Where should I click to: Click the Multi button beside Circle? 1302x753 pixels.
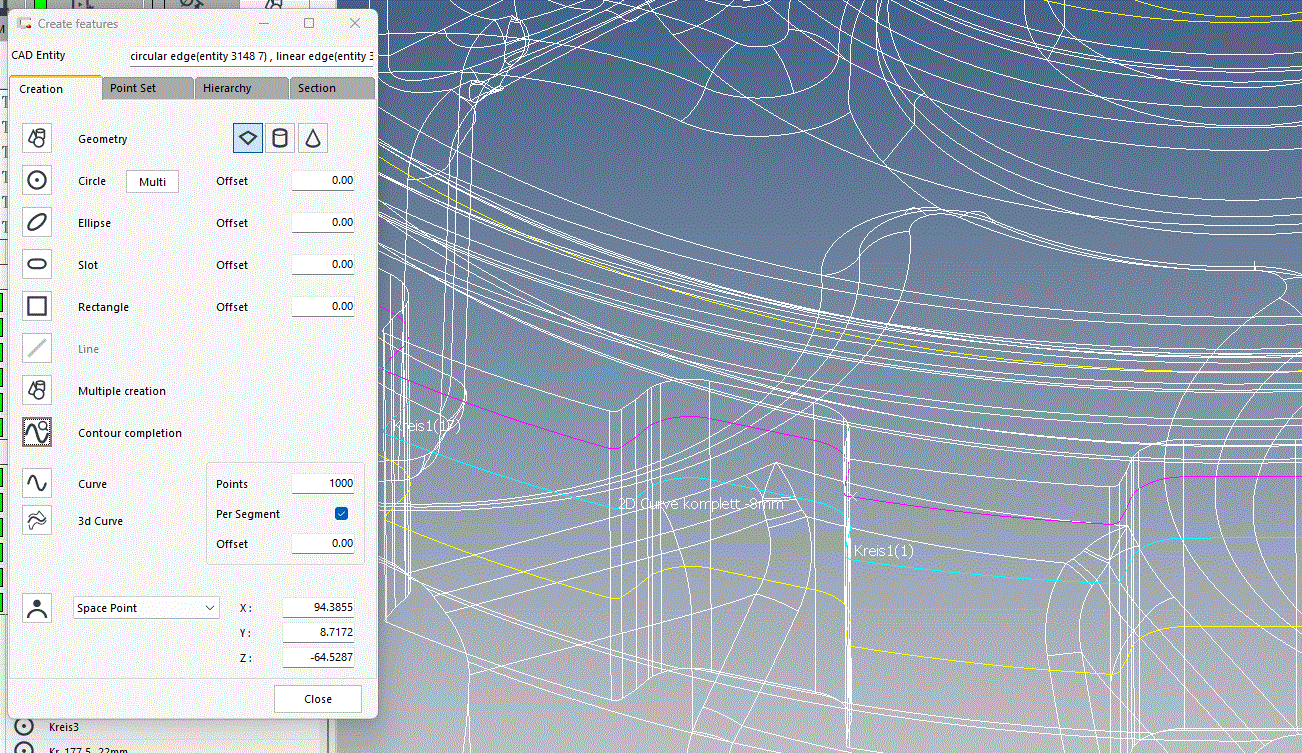pos(152,181)
